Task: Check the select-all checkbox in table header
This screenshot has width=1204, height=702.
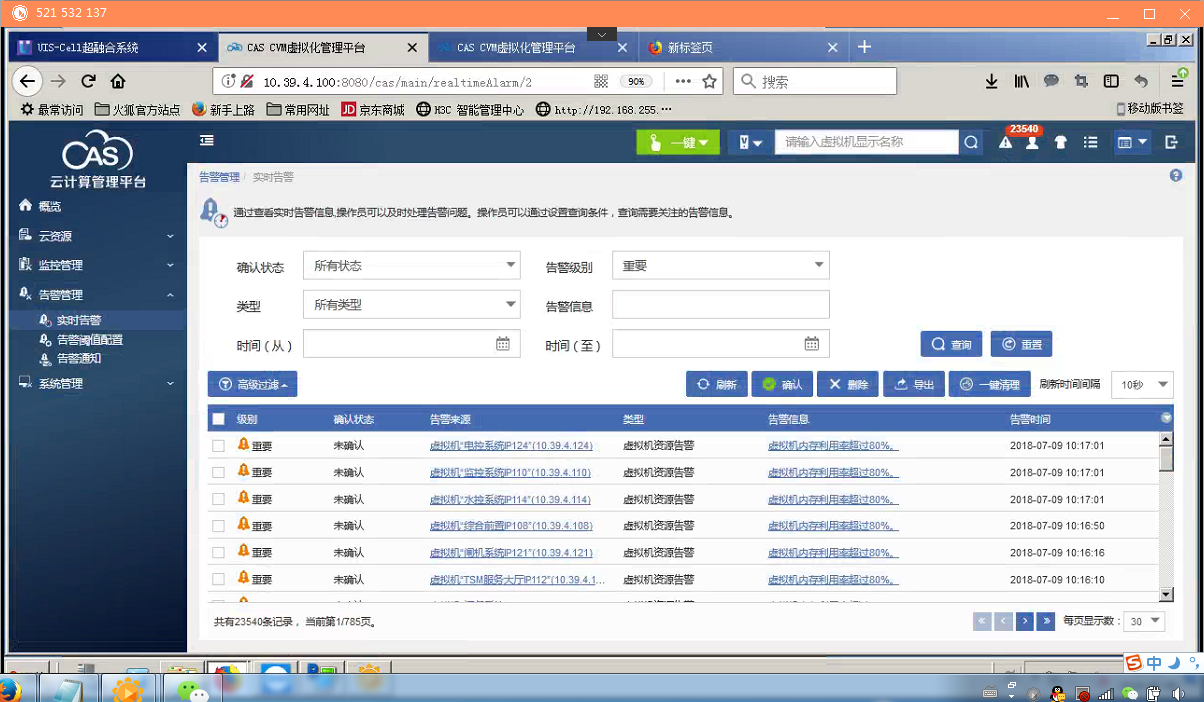Action: pos(218,419)
